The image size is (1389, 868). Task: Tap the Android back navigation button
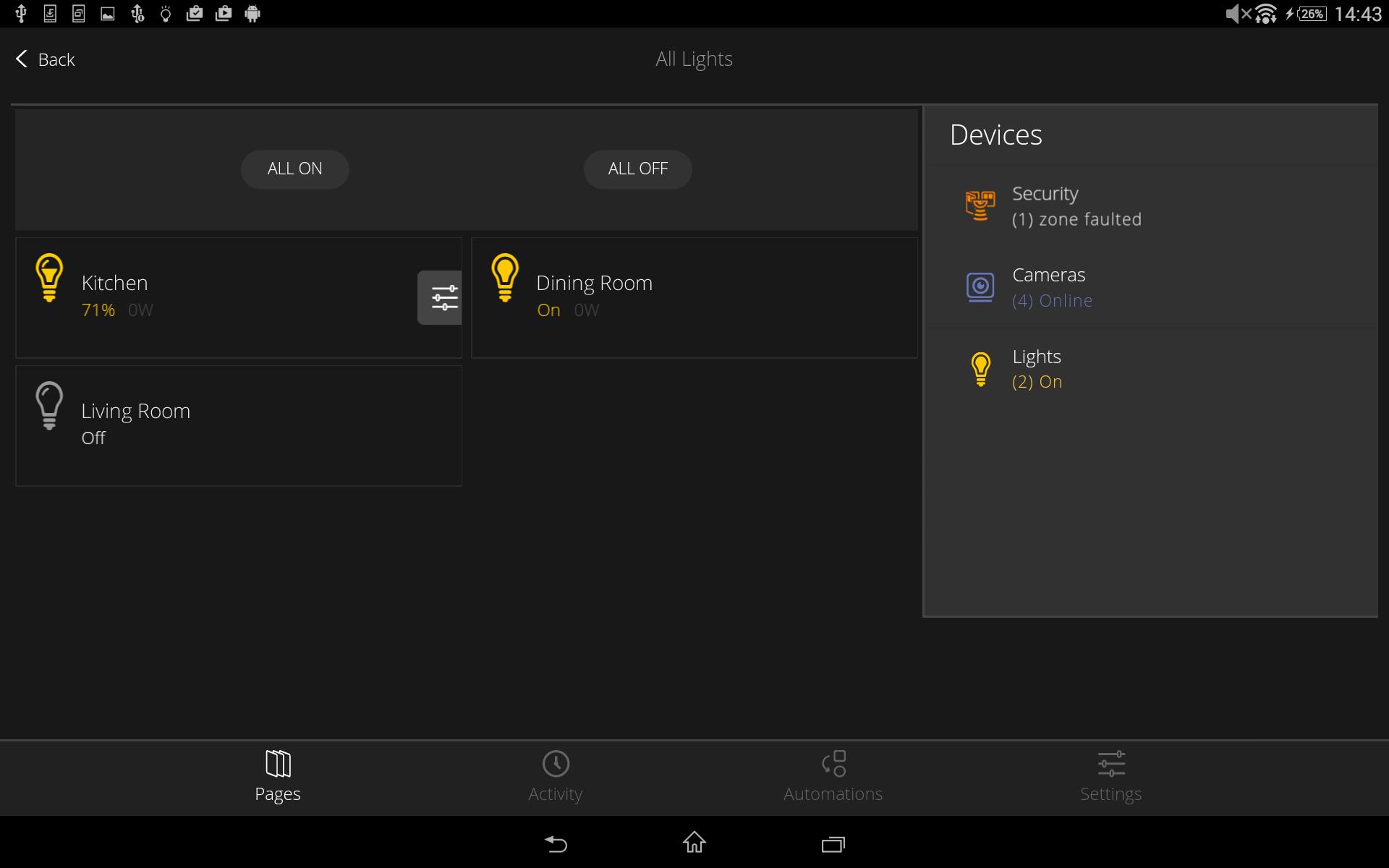pos(556,843)
